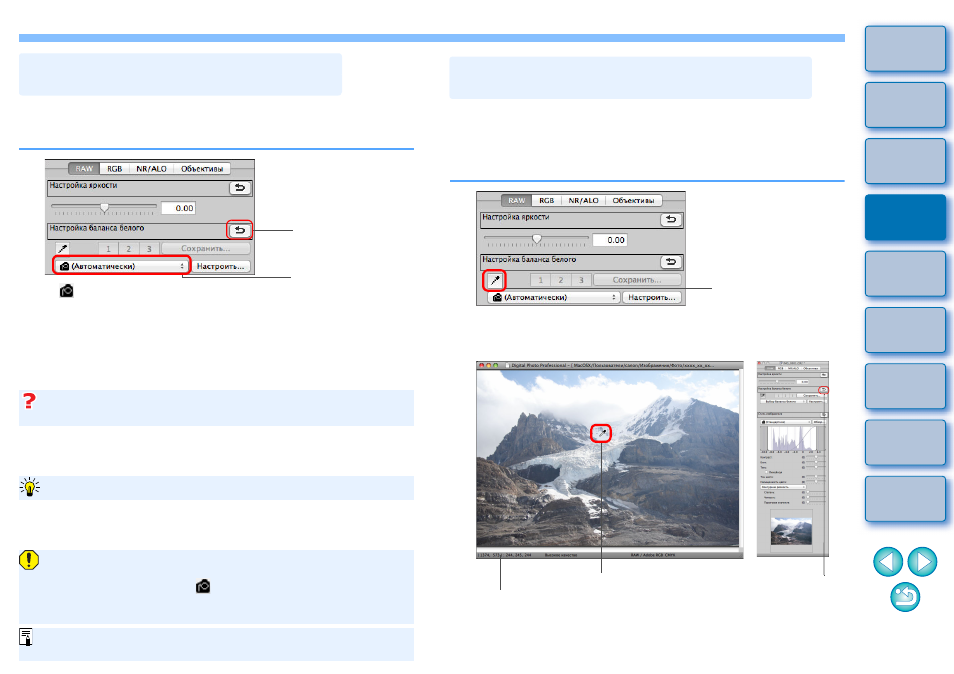Open the (Автоматически) dropdown in left palette
Image resolution: width=954 pixels, height=674 pixels.
click(x=122, y=266)
